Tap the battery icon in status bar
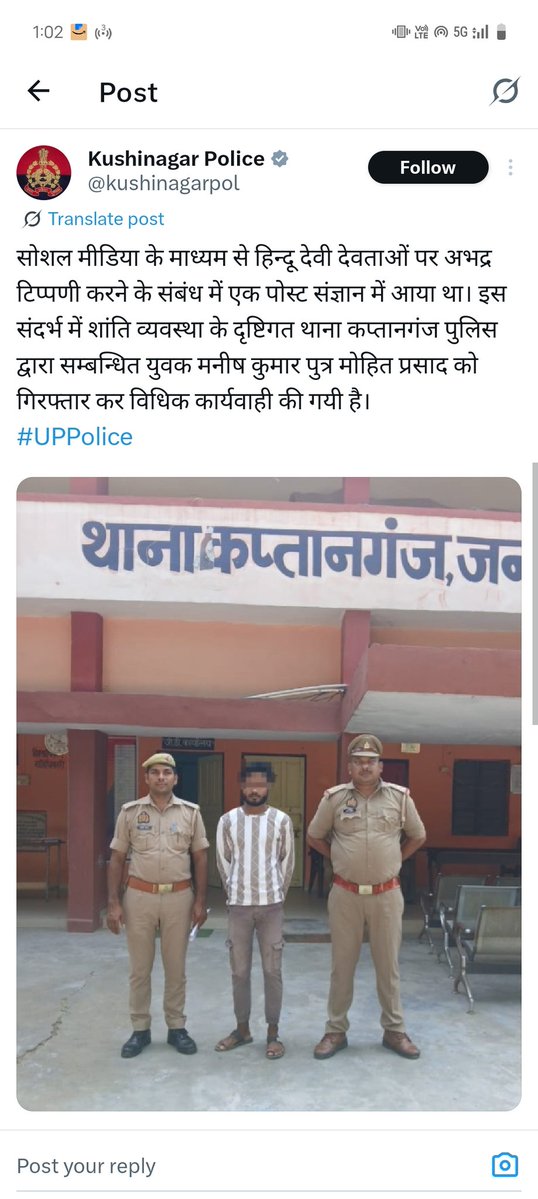 tap(501, 32)
